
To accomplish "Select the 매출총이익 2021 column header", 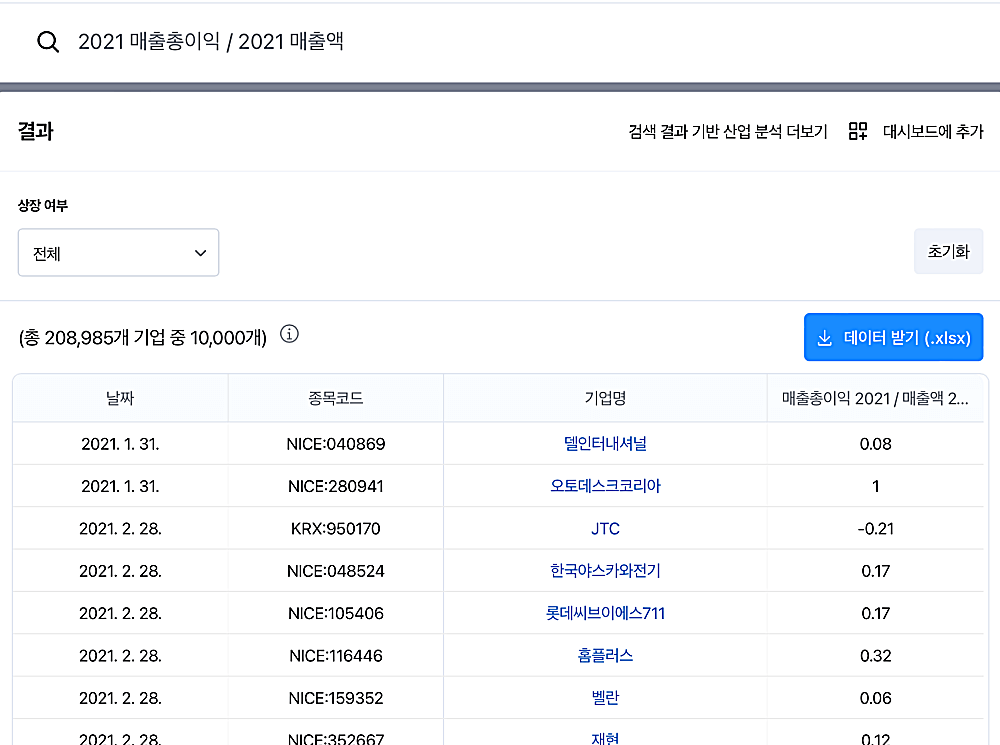I will (x=877, y=398).
